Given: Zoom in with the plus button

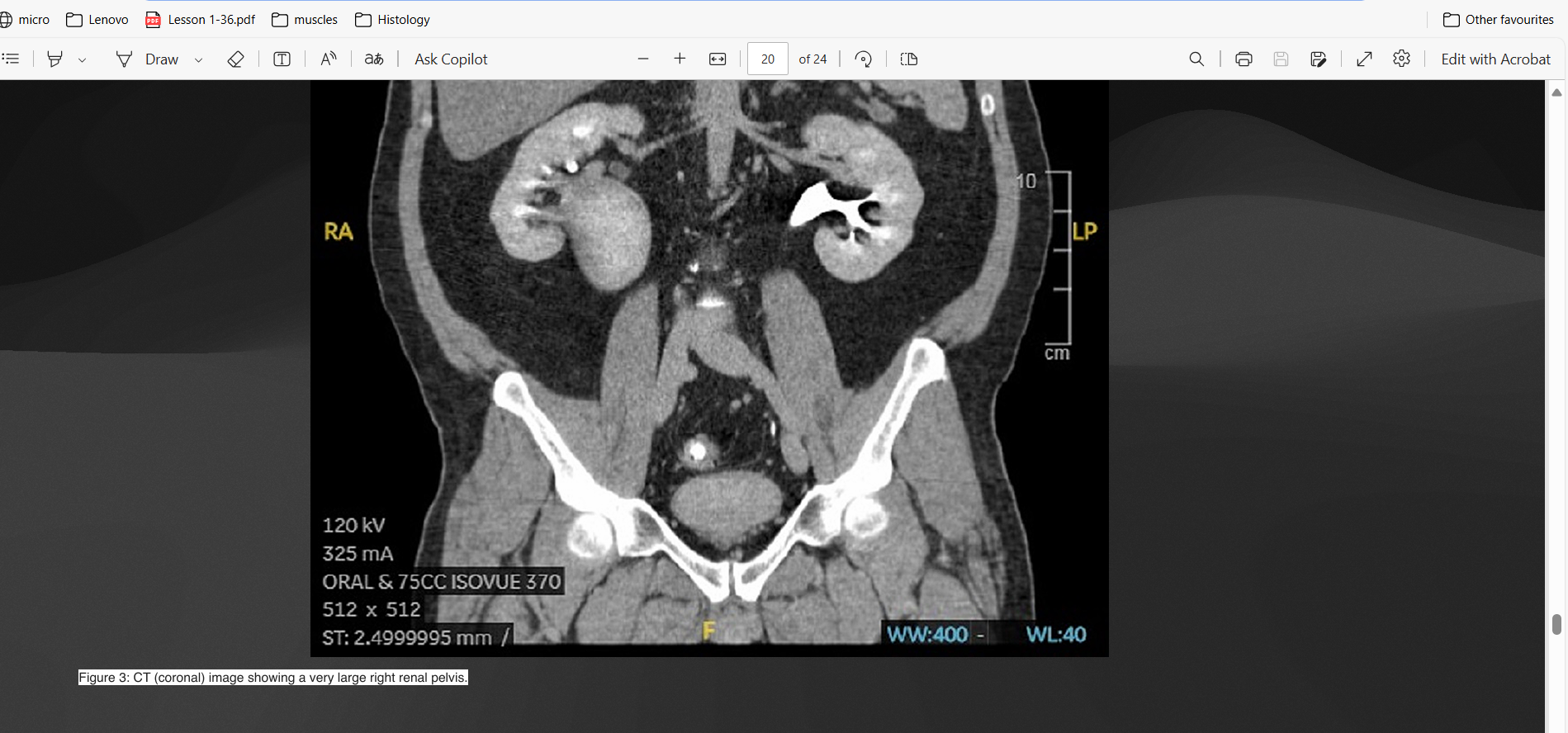Looking at the screenshot, I should [680, 59].
